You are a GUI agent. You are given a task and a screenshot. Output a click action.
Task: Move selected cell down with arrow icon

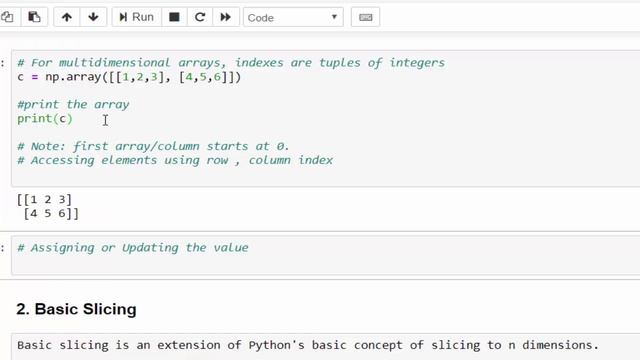(93, 17)
